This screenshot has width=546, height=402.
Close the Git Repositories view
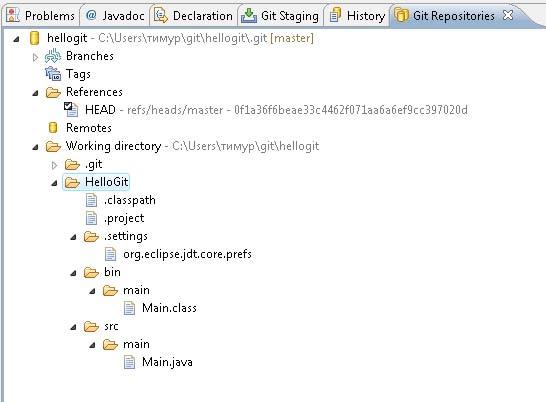coord(508,15)
